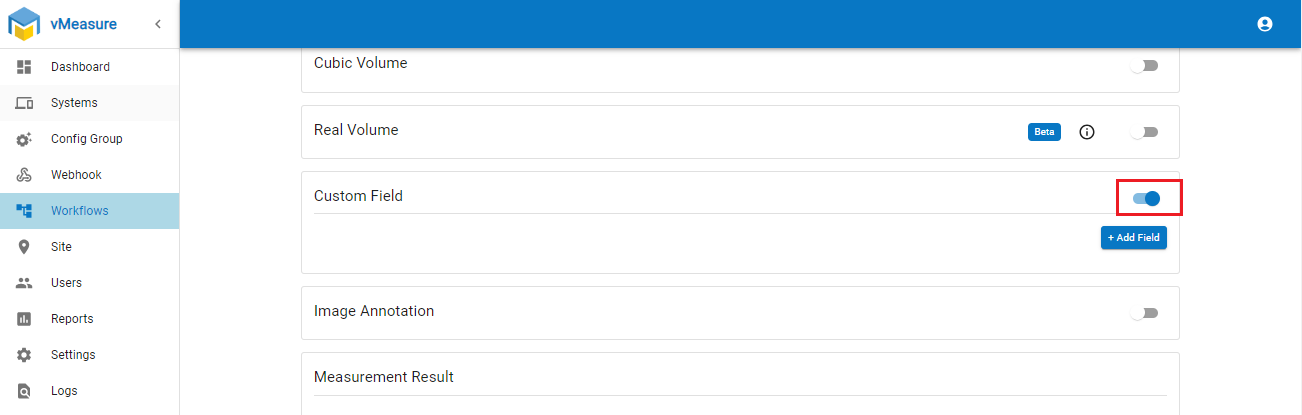Enable the Cubic Volume toggle
Image resolution: width=1302 pixels, height=415 pixels.
tap(1144, 66)
